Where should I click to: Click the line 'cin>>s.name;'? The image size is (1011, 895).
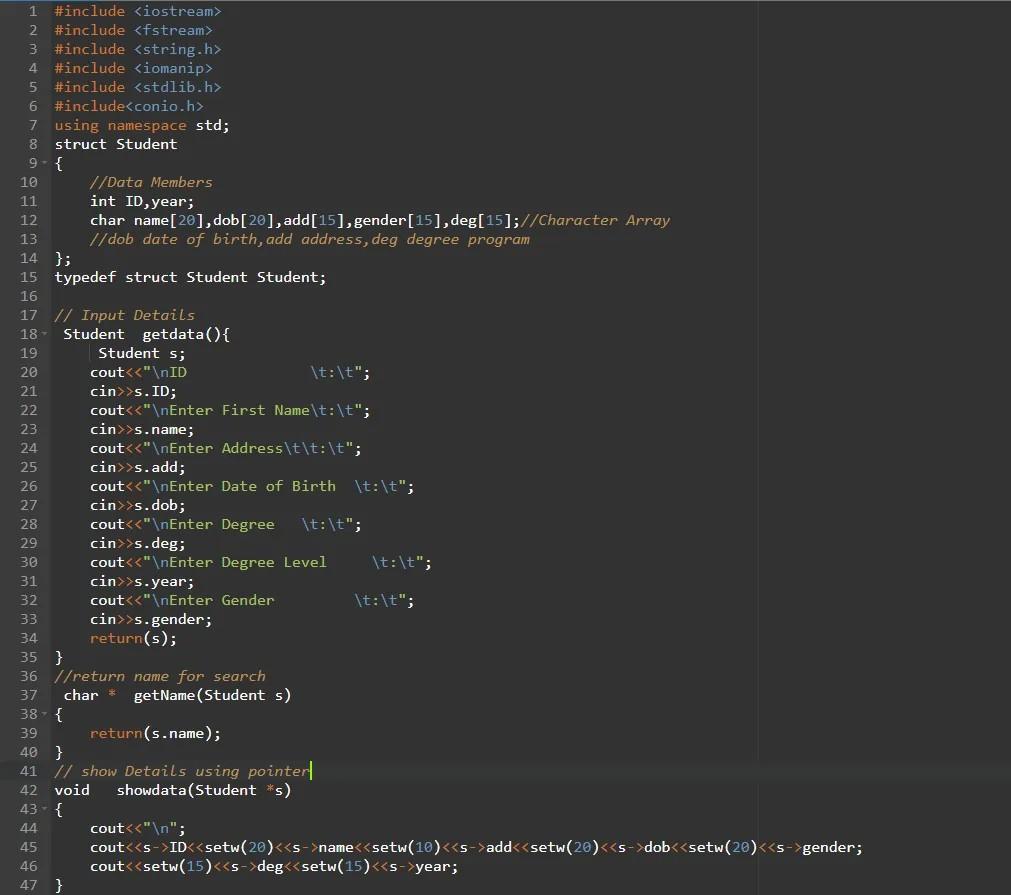tap(142, 429)
